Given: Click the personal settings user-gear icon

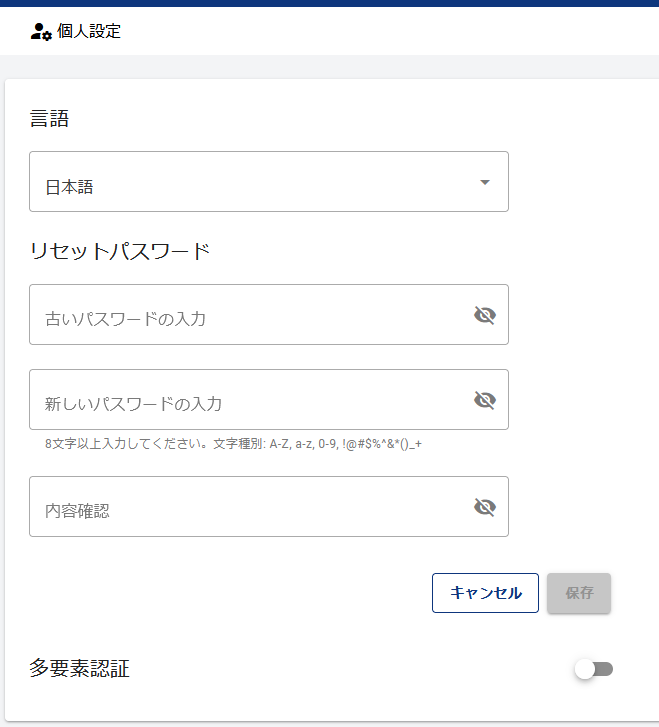Looking at the screenshot, I should (x=41, y=31).
